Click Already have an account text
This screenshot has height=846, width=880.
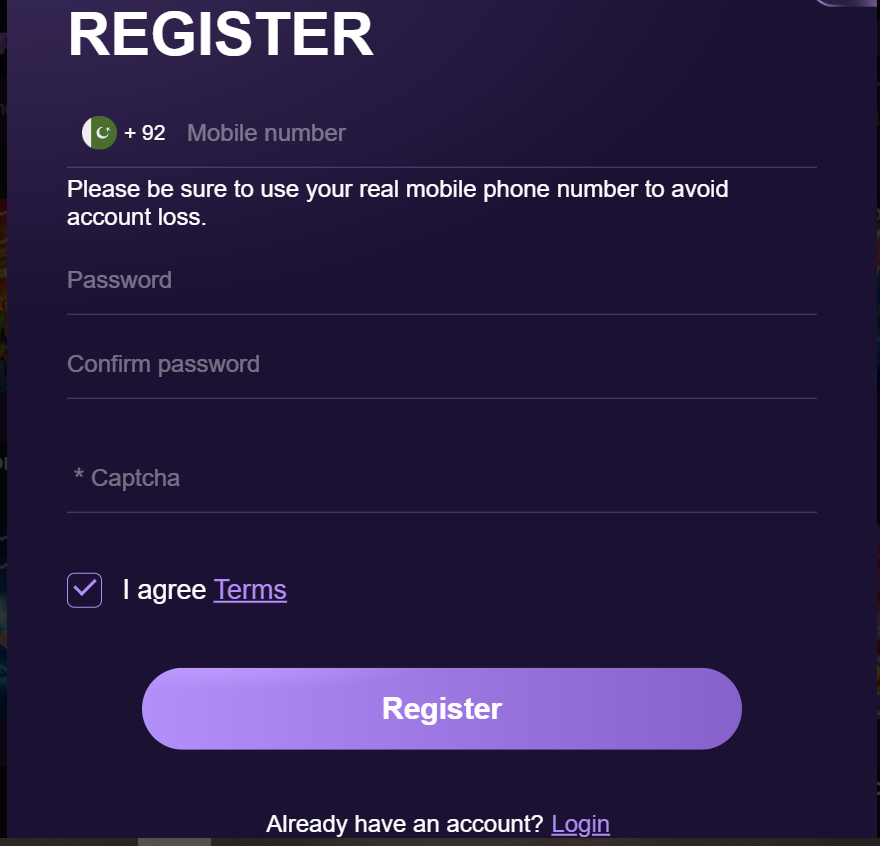[400, 823]
